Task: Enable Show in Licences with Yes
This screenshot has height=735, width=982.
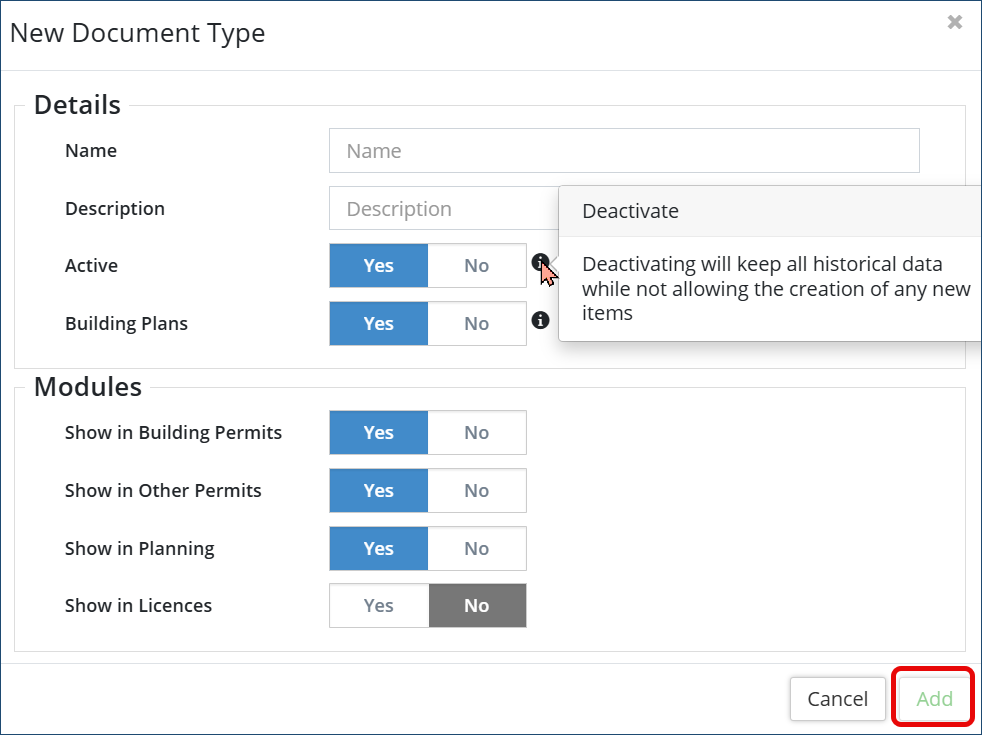Action: coord(379,606)
